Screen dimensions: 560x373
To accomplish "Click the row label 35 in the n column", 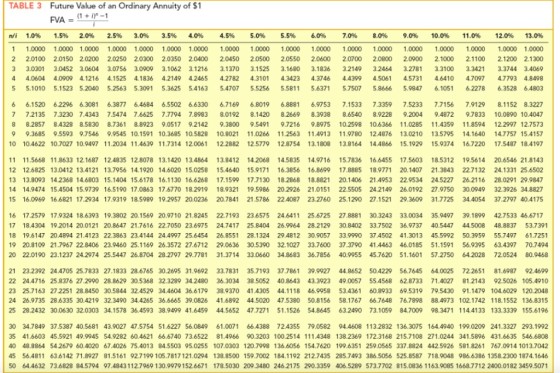I will [x=12, y=336].
